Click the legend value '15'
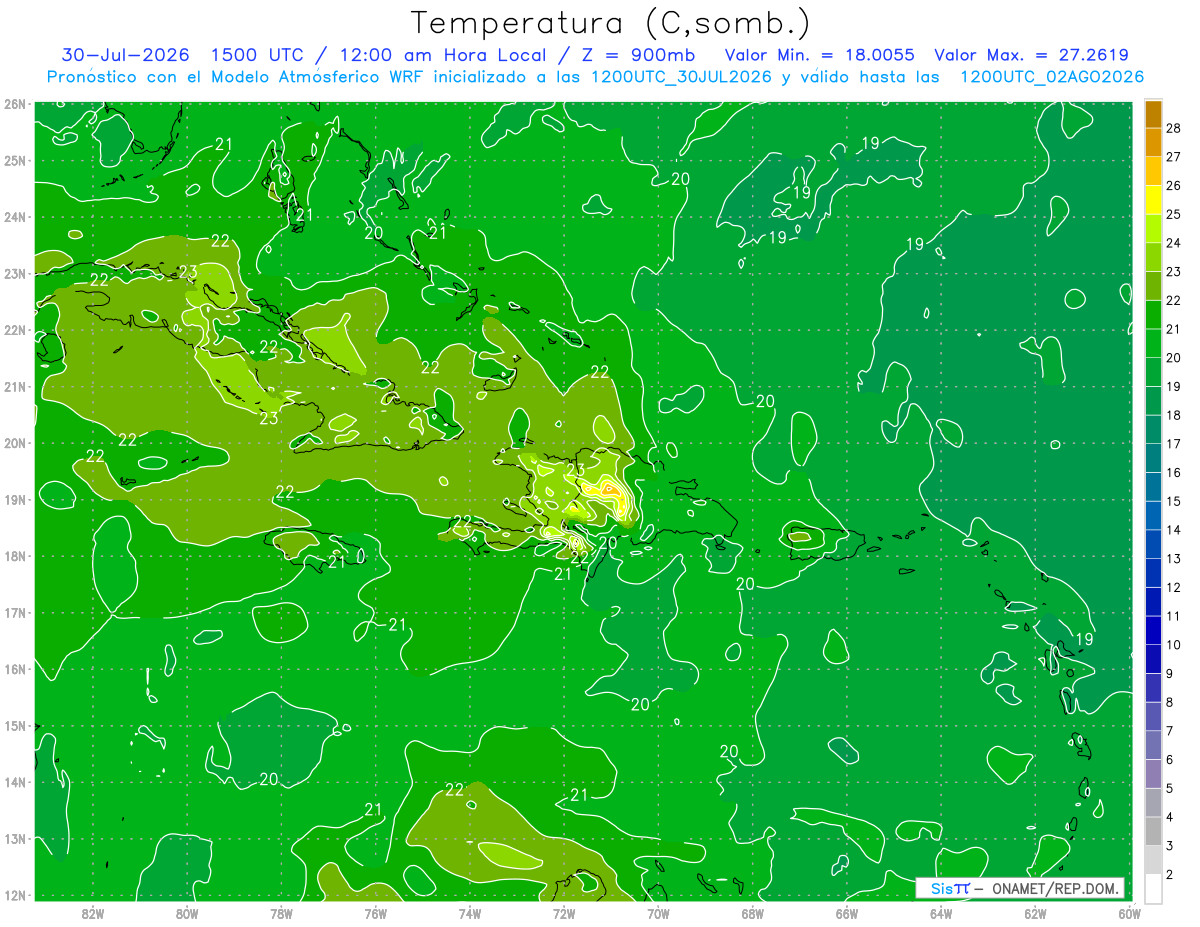 point(1174,501)
